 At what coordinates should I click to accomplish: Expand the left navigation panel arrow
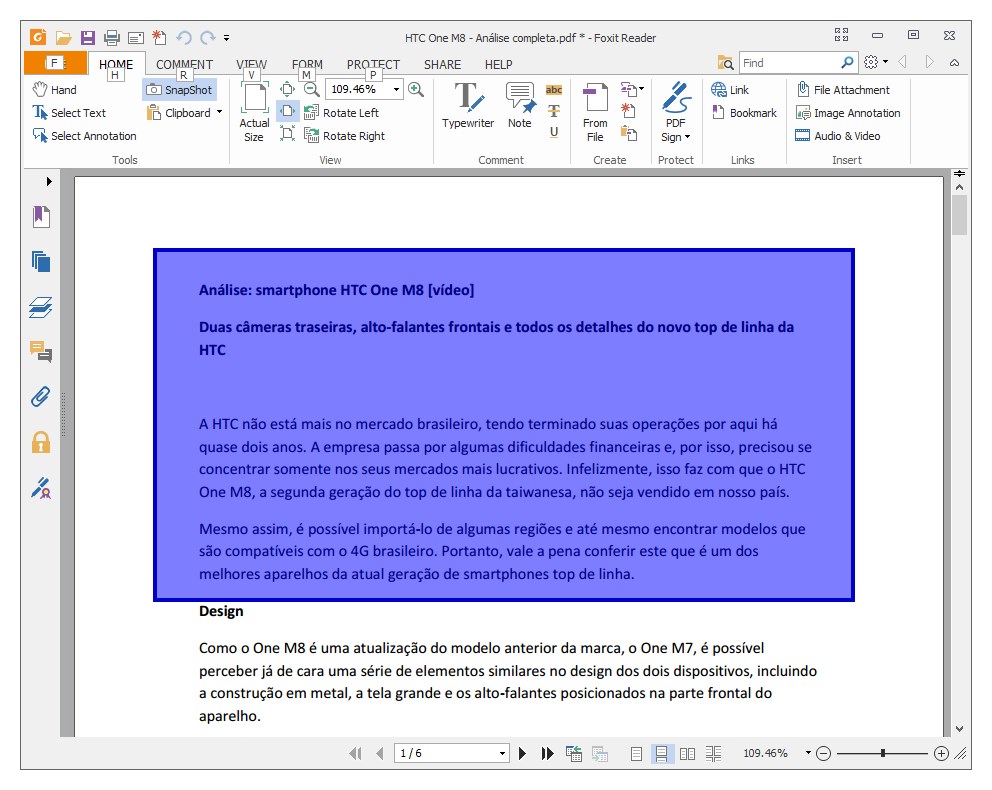tap(49, 182)
